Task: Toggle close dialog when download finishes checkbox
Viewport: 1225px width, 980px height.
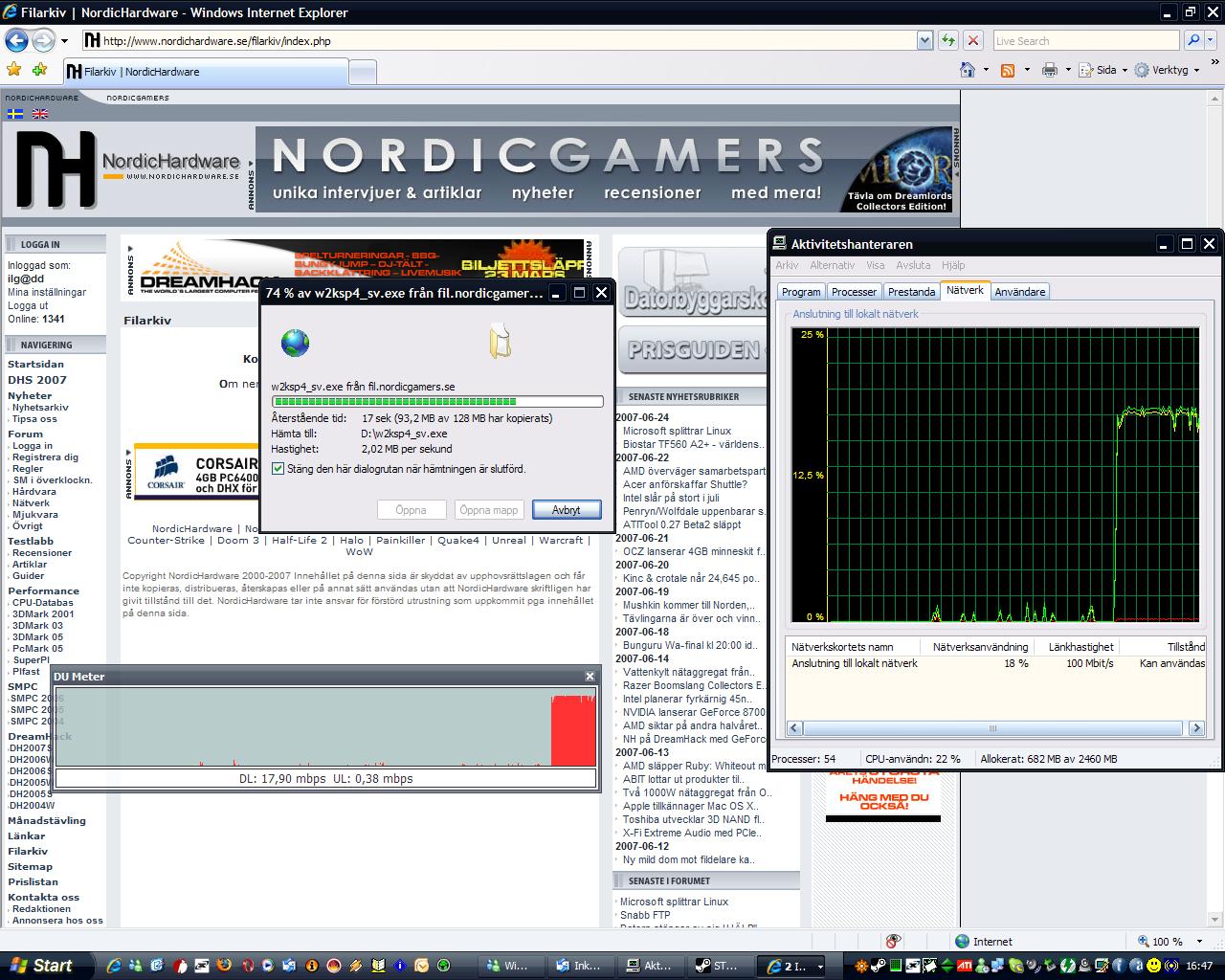Action: tap(278, 469)
